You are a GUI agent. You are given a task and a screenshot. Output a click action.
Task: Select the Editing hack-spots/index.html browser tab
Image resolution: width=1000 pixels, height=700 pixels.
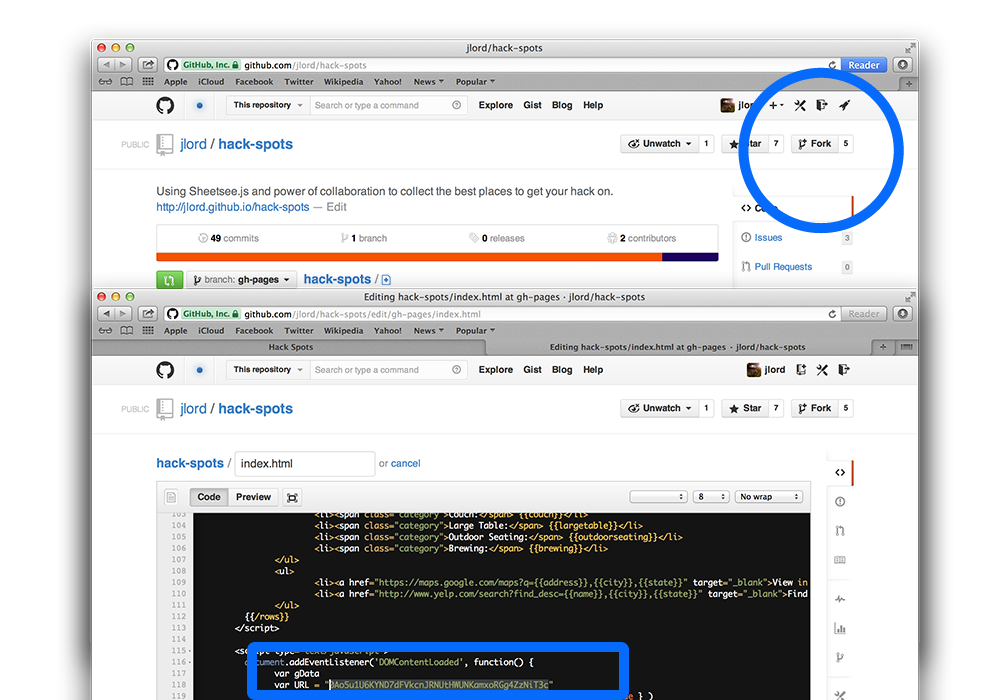(677, 347)
